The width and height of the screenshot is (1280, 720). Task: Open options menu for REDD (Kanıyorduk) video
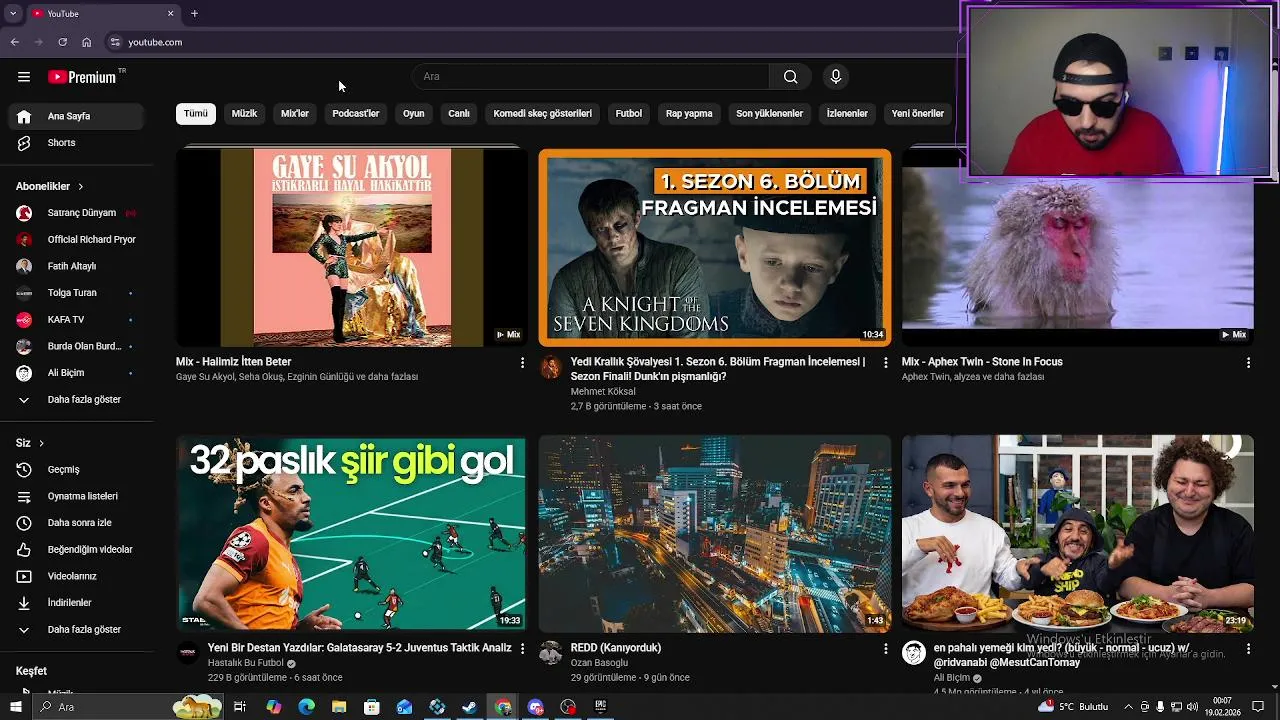coord(885,649)
